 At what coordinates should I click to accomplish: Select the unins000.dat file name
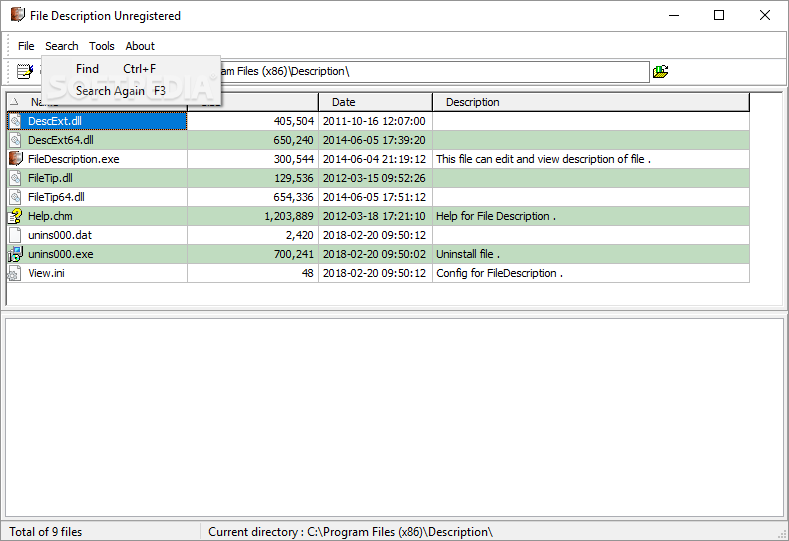[60, 236]
